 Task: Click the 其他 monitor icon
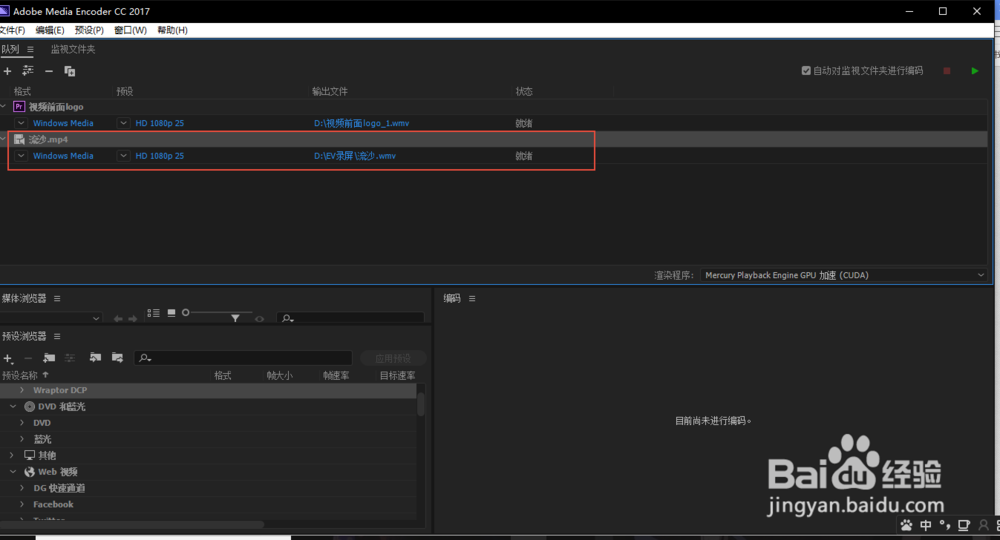pos(29,455)
